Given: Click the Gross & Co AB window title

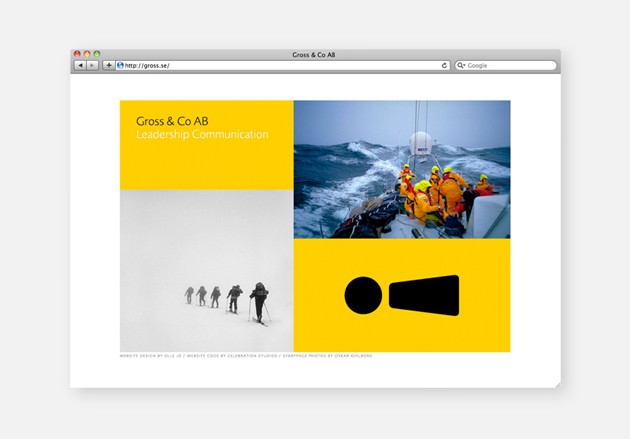Looking at the screenshot, I should click(x=314, y=55).
